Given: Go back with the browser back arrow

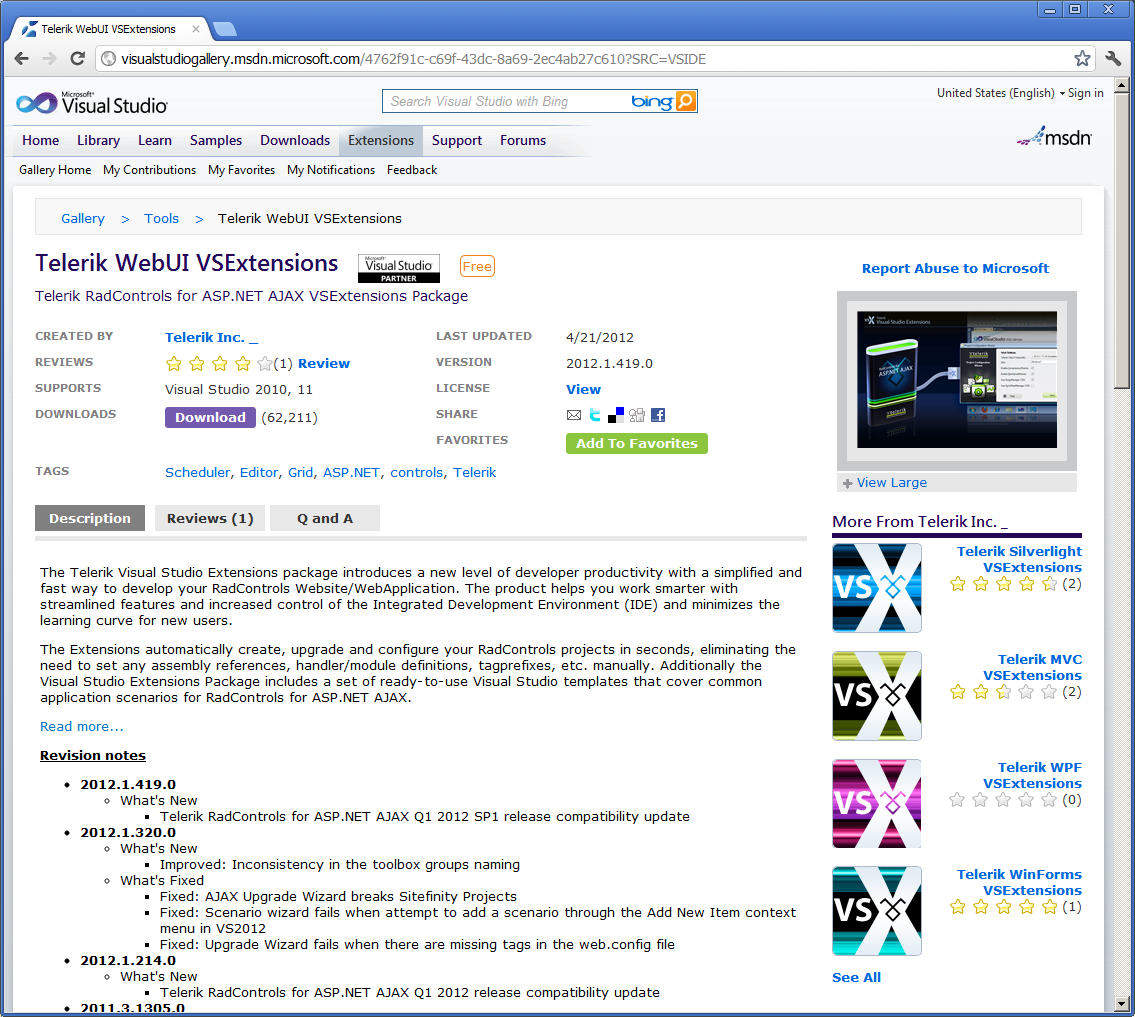Looking at the screenshot, I should [22, 59].
